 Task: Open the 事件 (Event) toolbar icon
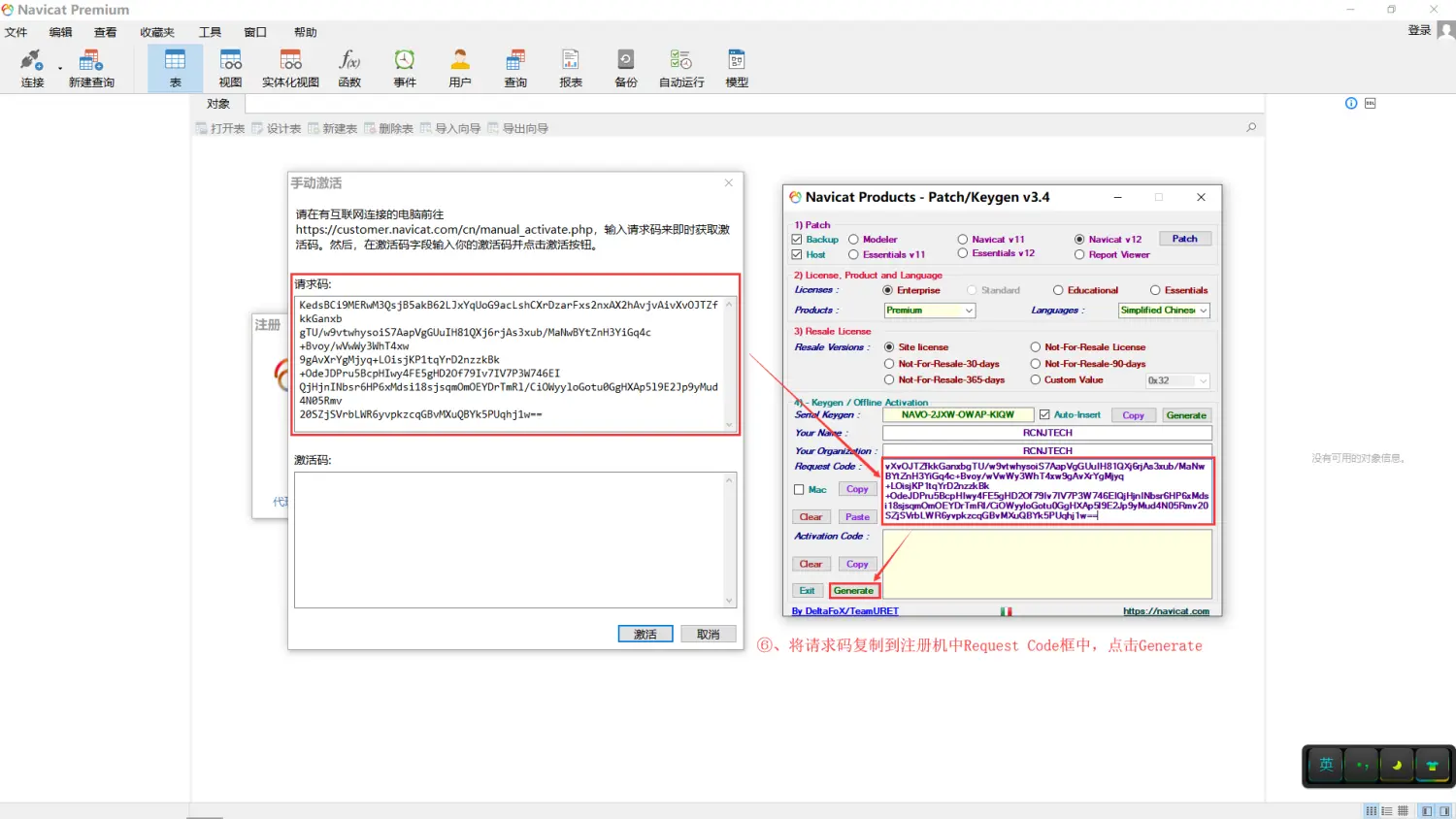[x=405, y=68]
